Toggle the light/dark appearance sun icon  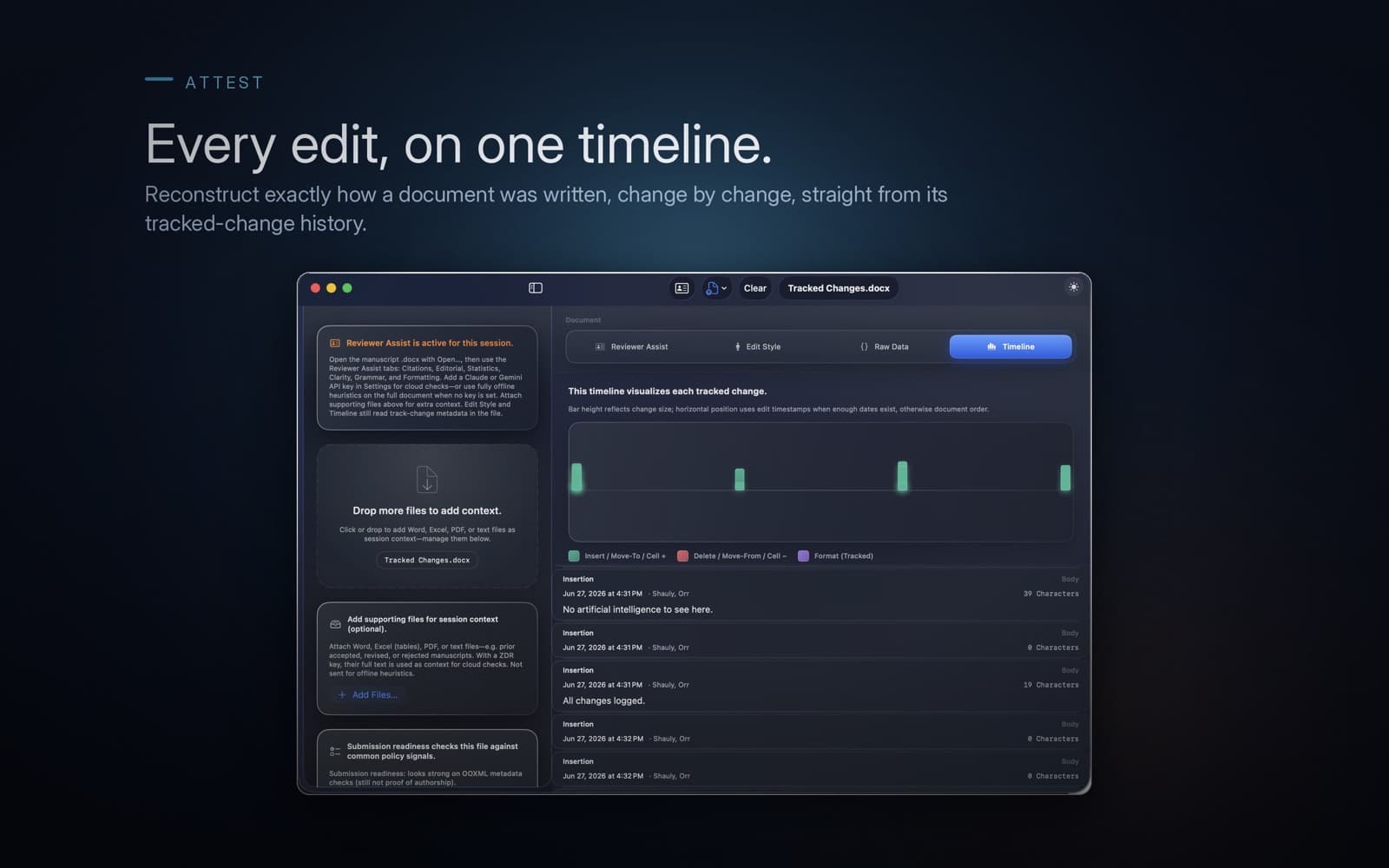(1074, 287)
